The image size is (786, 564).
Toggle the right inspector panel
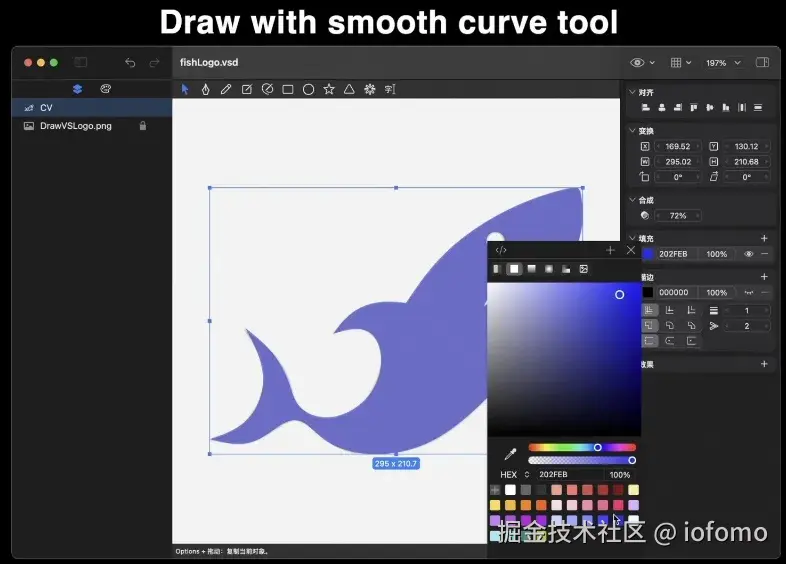[762, 62]
